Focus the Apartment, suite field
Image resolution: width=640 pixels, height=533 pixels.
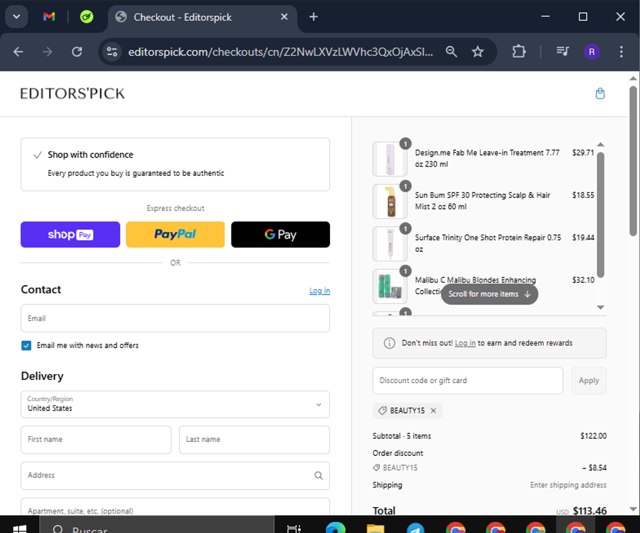(x=175, y=506)
